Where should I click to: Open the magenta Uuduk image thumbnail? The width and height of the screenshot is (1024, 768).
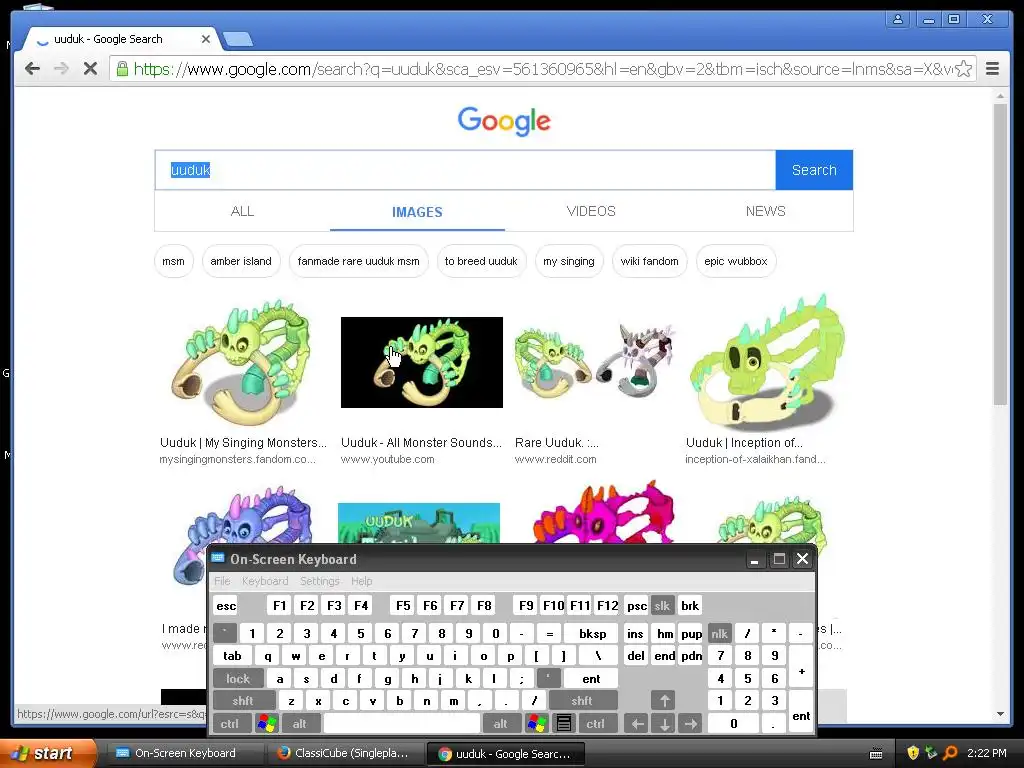tap(603, 514)
